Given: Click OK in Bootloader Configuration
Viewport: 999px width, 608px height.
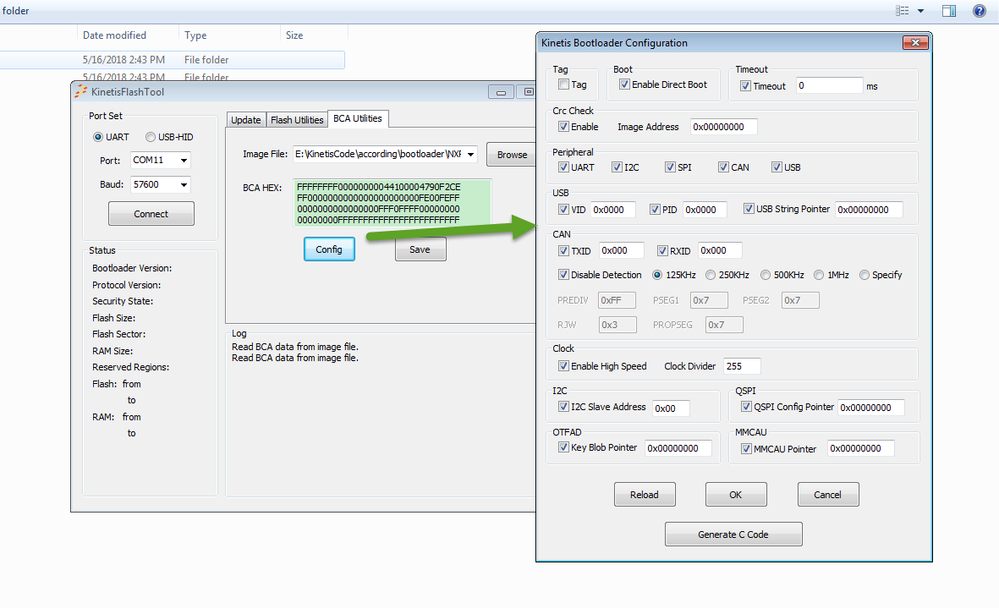Looking at the screenshot, I should tap(736, 495).
